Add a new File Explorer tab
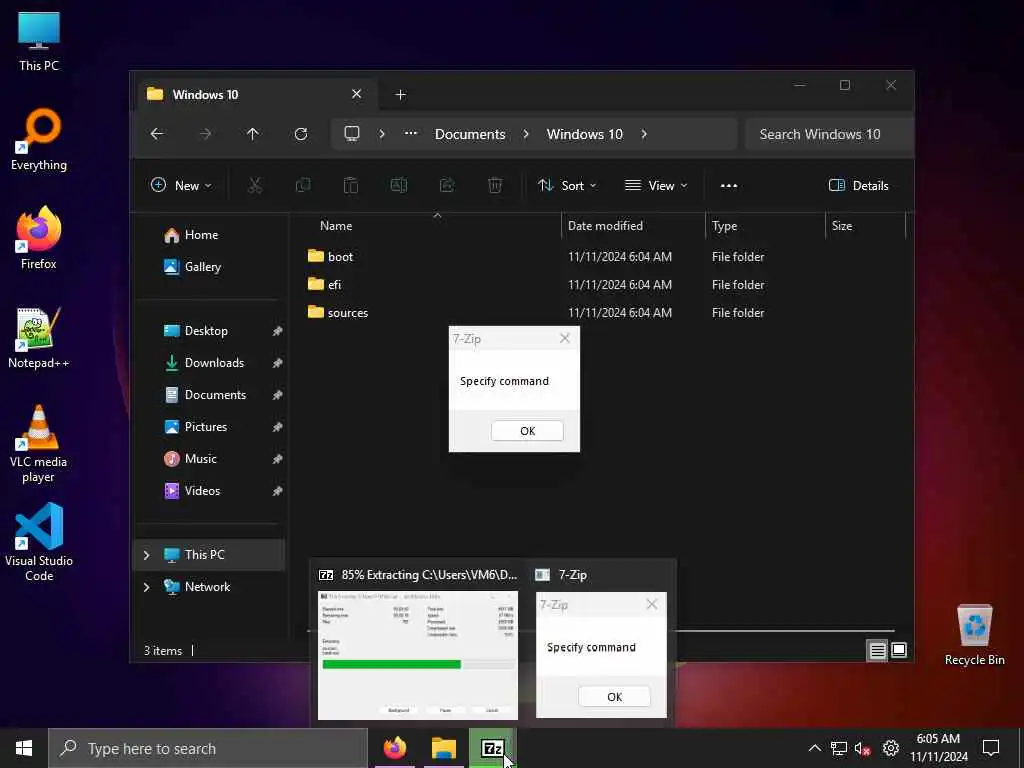Screen dimensions: 1024x768 pyautogui.click(x=400, y=95)
